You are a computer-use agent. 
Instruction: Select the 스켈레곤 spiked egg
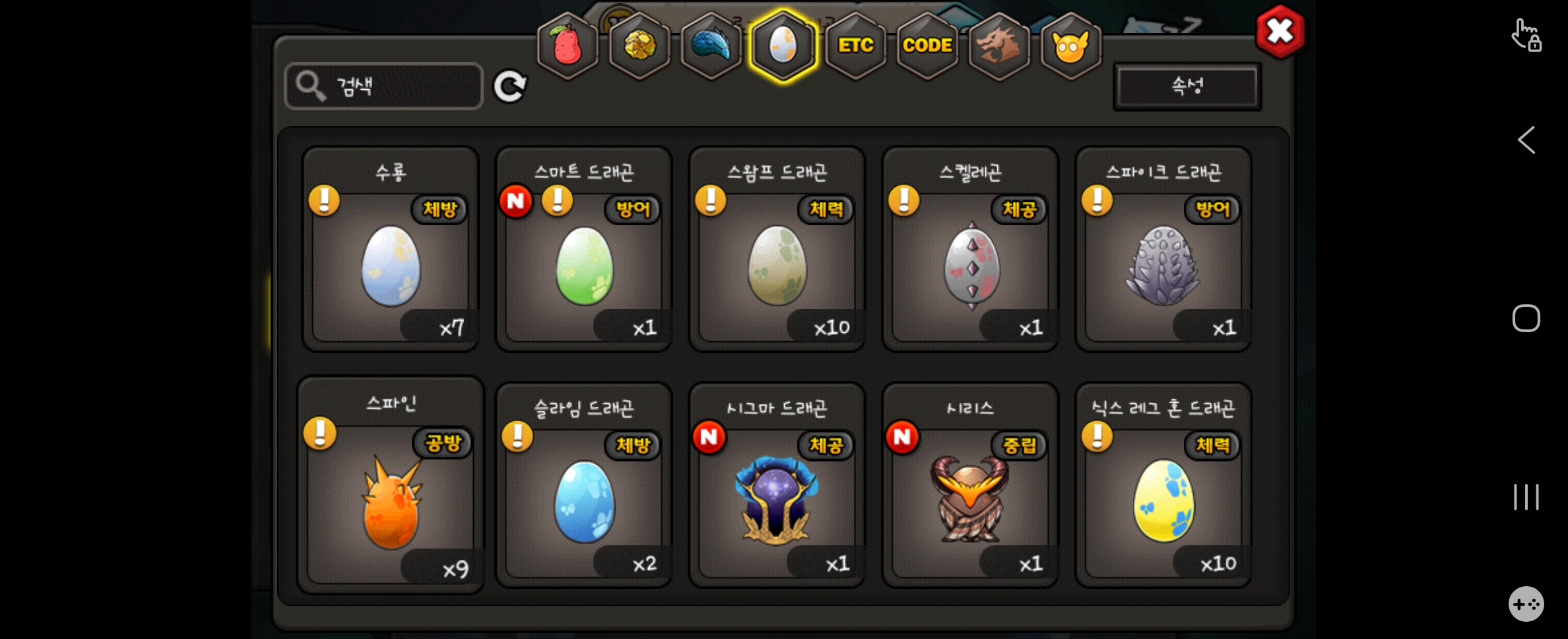tap(970, 249)
